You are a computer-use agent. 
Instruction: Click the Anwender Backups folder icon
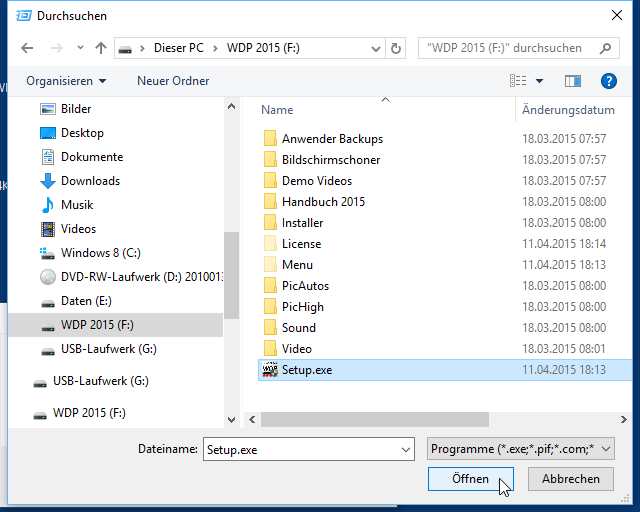pos(270,138)
